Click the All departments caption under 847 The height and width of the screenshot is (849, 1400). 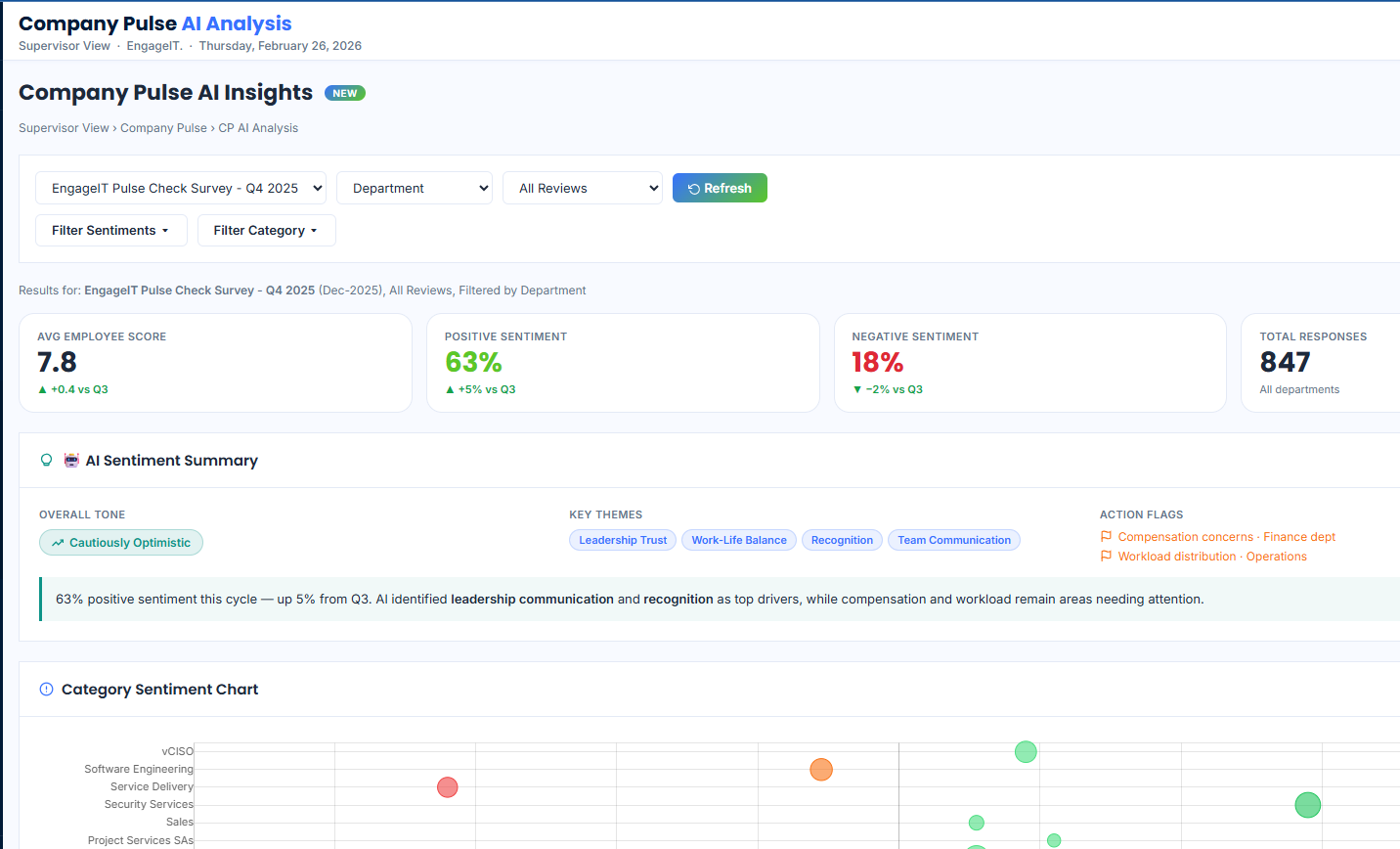(x=1299, y=389)
